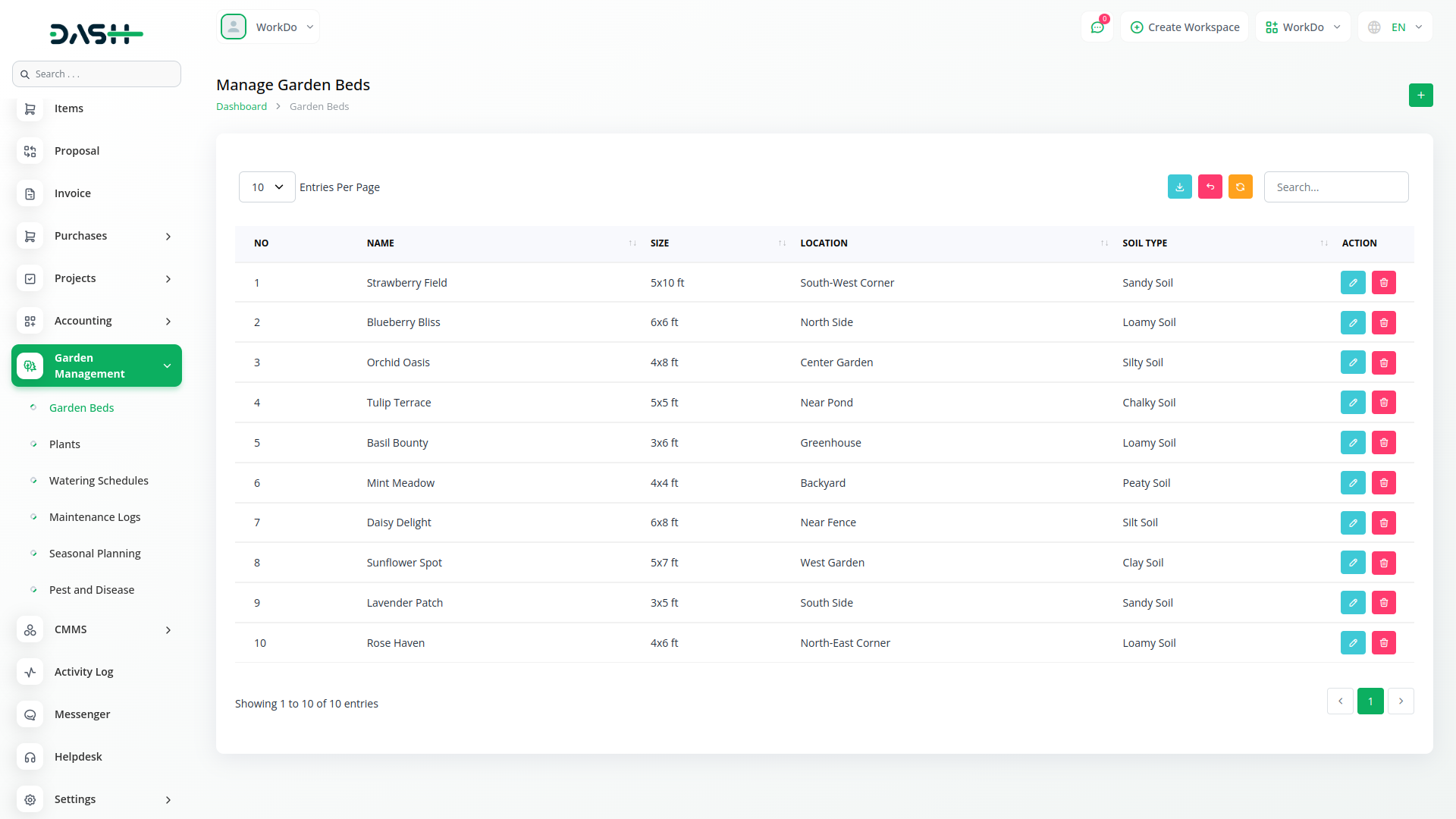Expand the EN language selector
The height and width of the screenshot is (819, 1456).
point(1395,27)
